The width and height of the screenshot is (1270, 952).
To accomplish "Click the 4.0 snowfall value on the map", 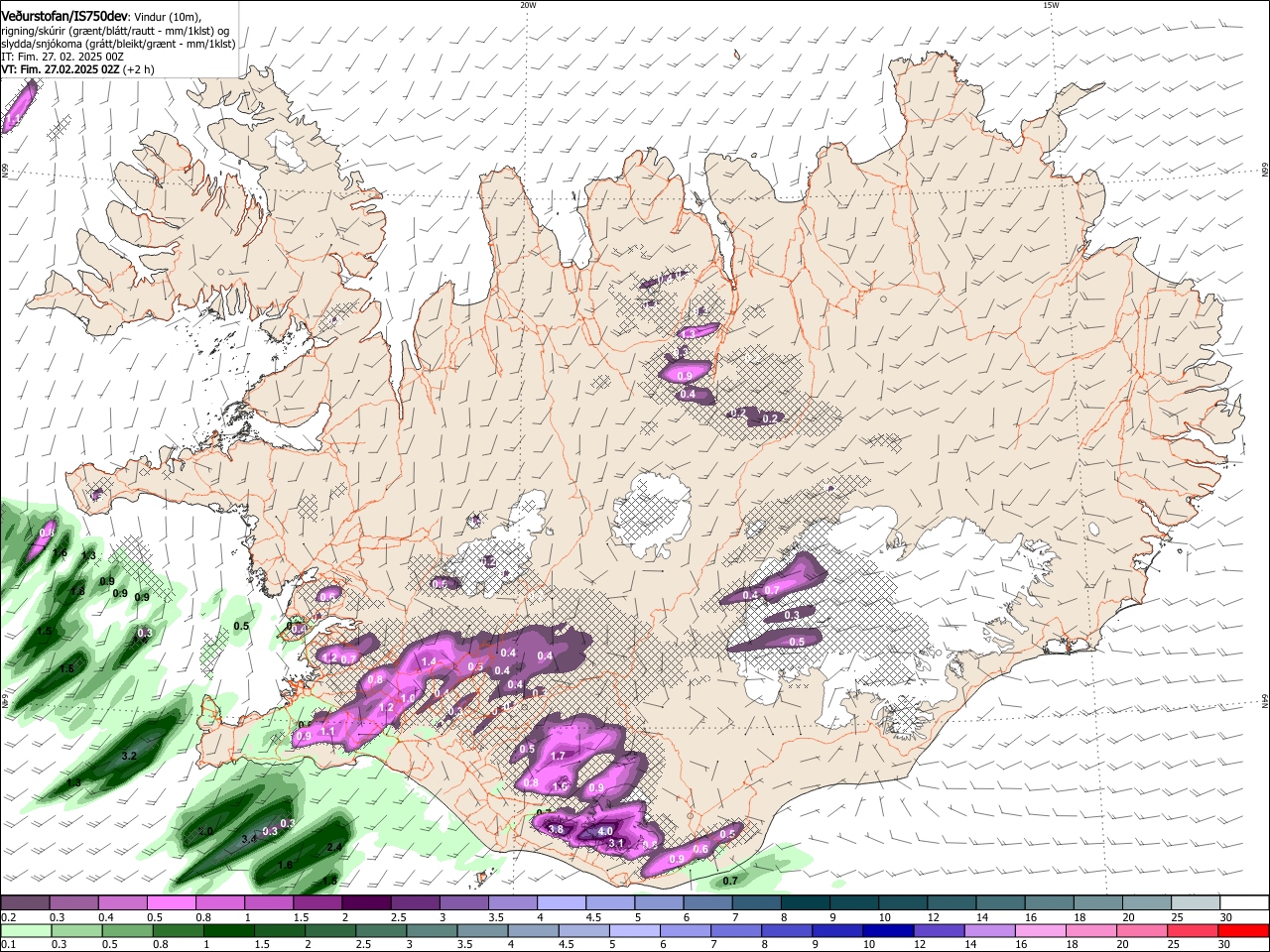I will pos(605,831).
